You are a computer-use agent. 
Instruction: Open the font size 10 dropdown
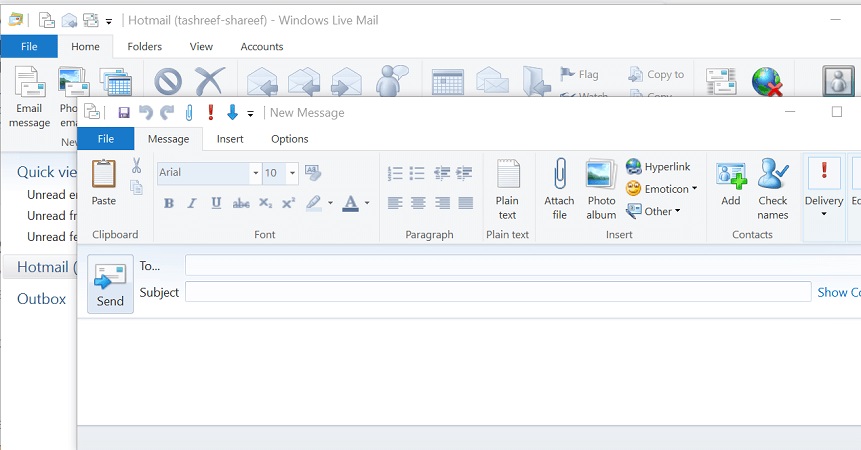293,173
